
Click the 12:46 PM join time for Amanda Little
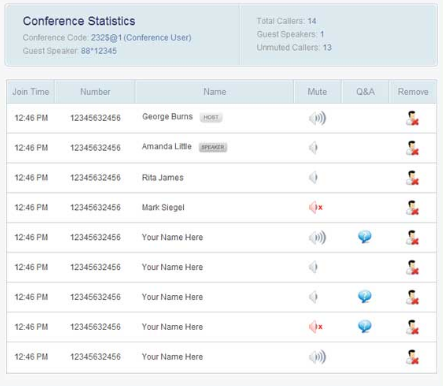(x=31, y=148)
